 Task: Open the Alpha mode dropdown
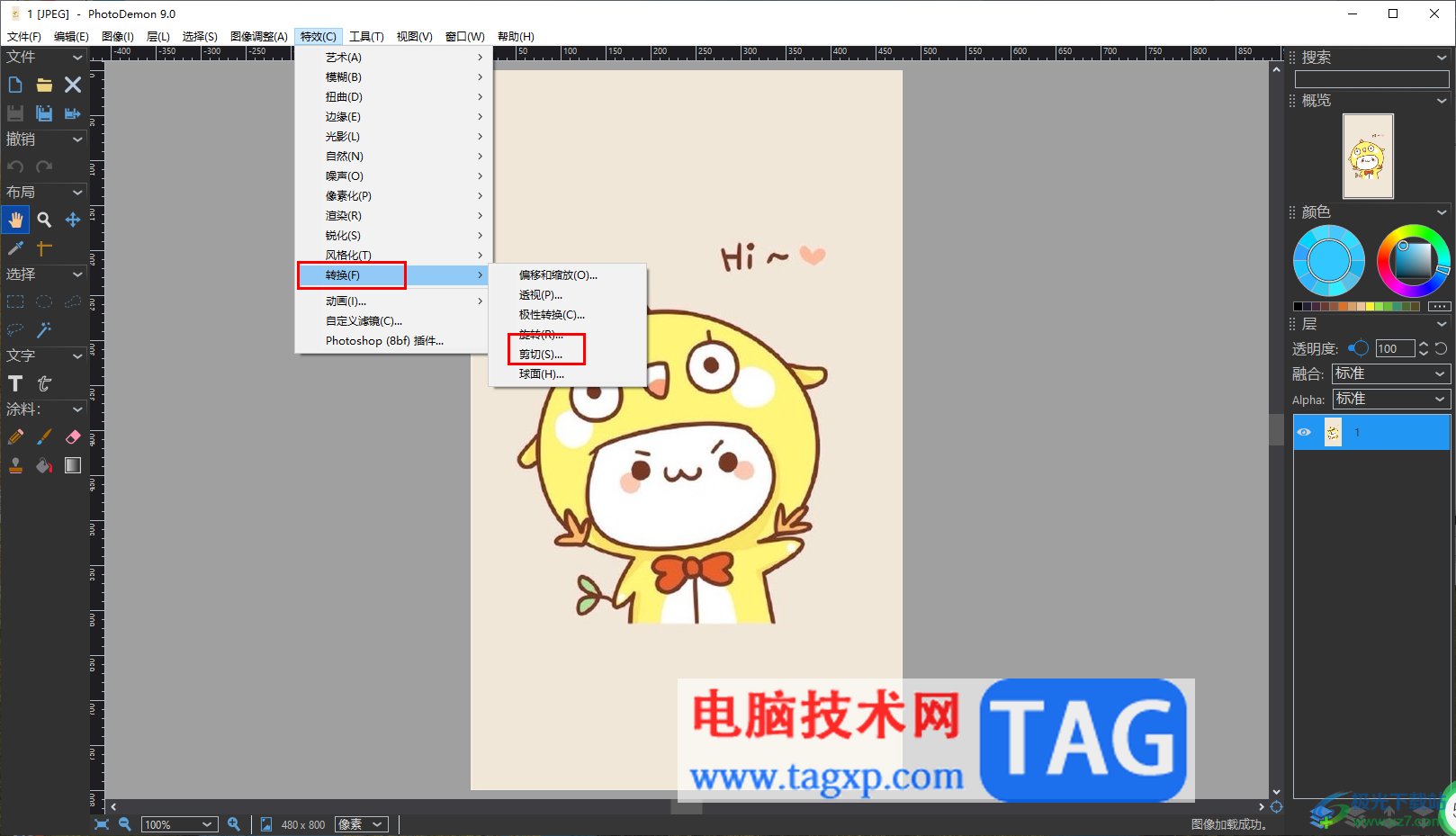pos(1391,399)
